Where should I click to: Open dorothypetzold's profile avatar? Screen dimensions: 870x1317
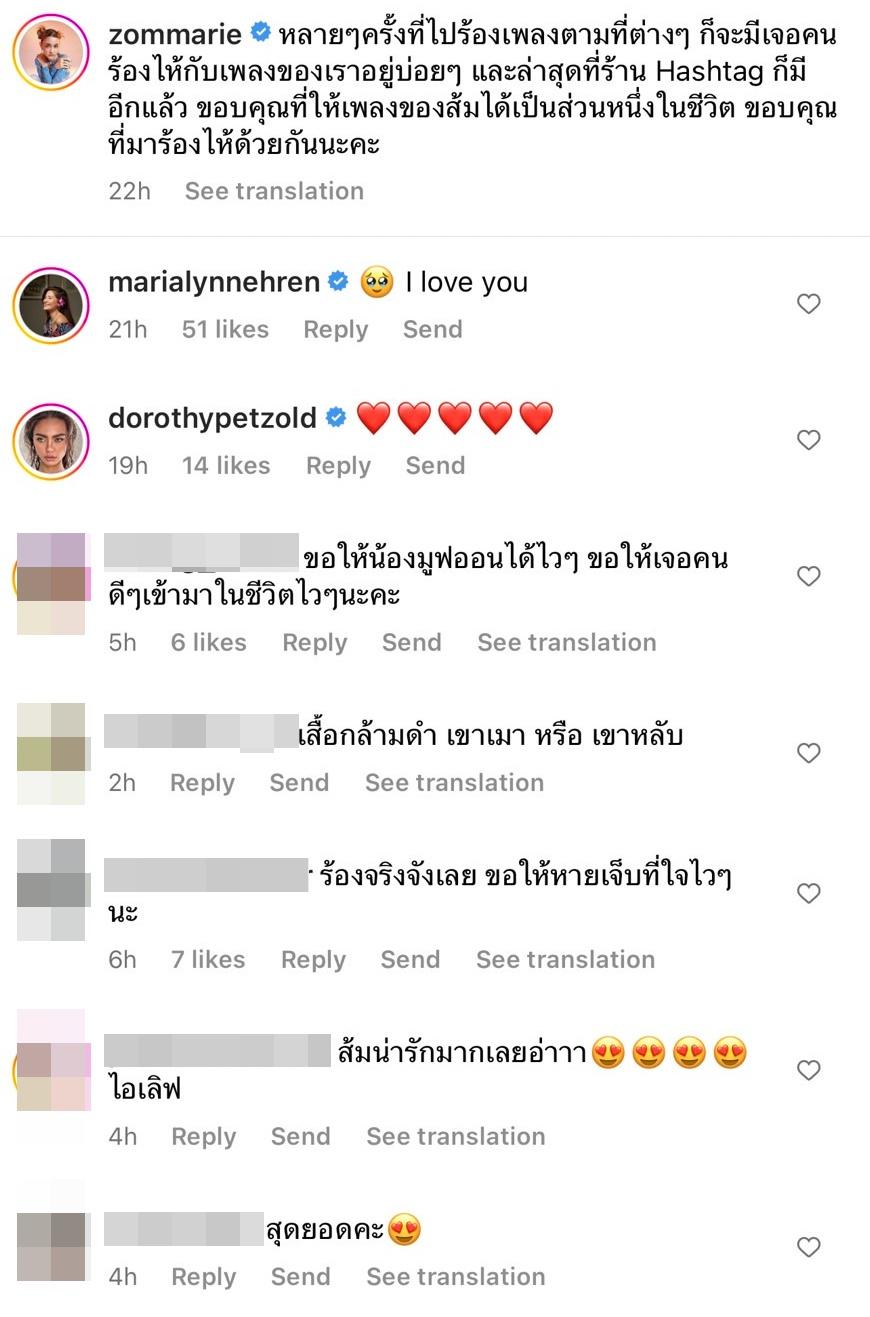[x=51, y=442]
